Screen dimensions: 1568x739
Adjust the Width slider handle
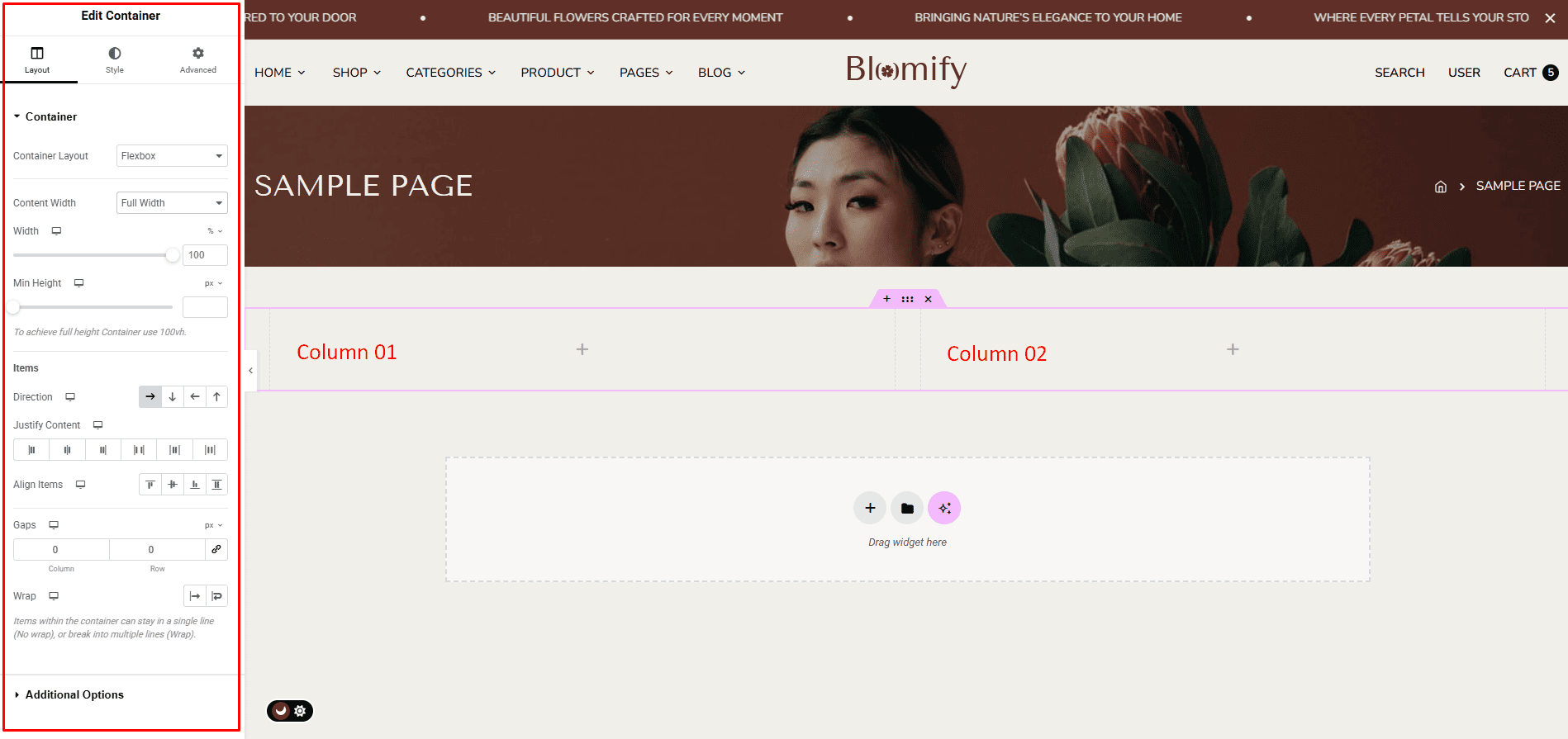(173, 255)
